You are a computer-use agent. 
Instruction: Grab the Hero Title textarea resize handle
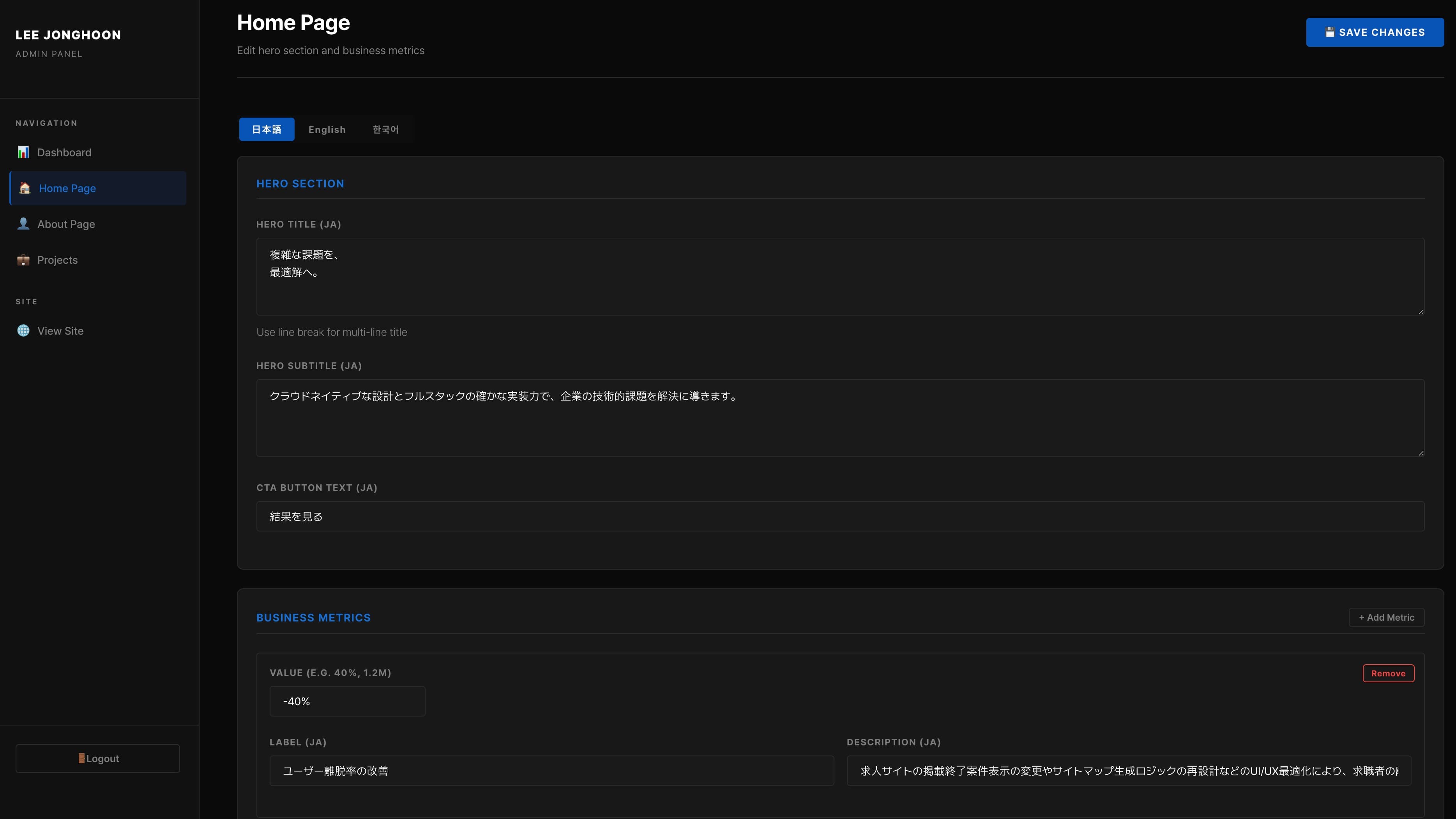1421,311
